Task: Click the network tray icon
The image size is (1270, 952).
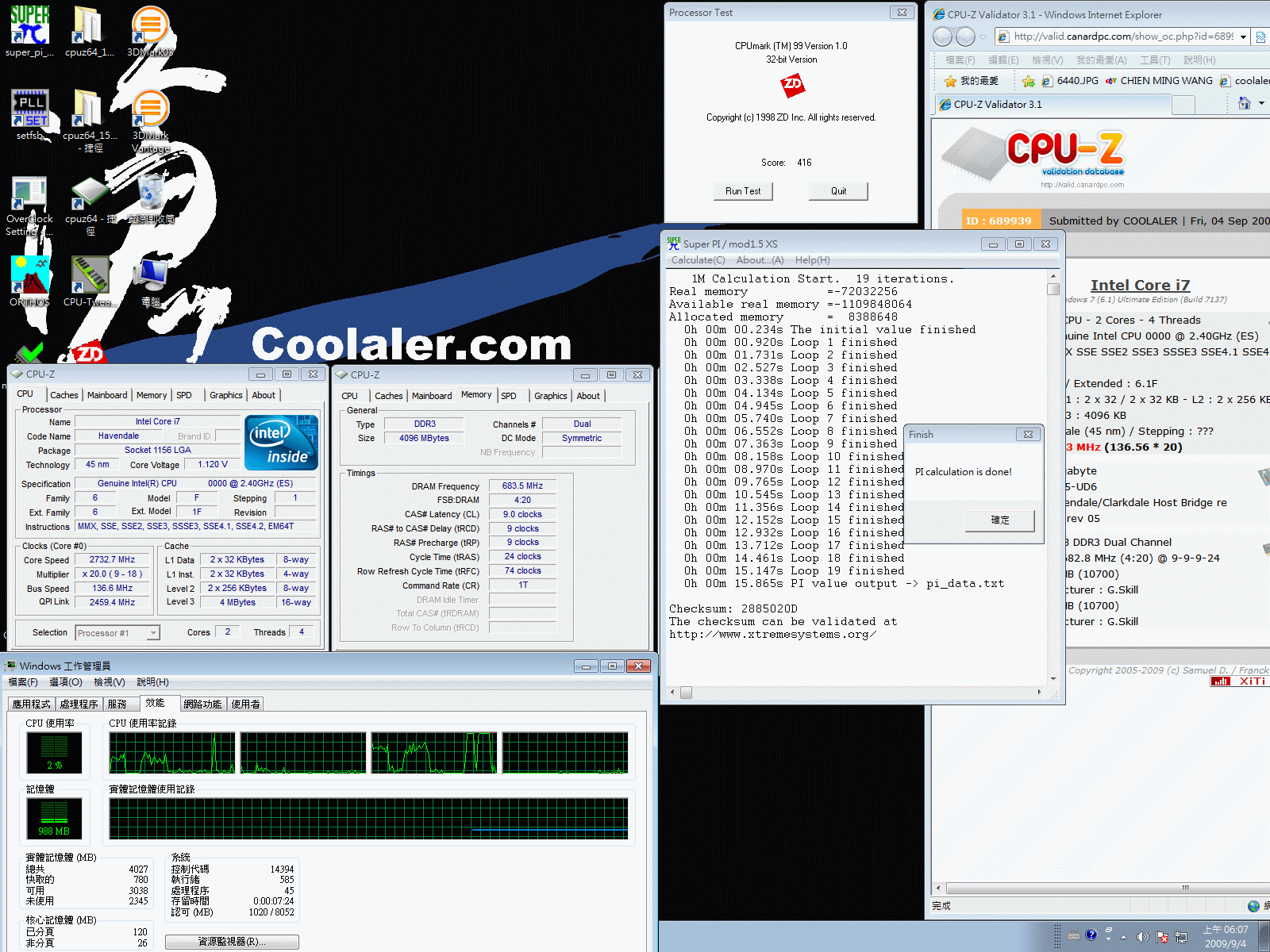Action: pos(1181,937)
